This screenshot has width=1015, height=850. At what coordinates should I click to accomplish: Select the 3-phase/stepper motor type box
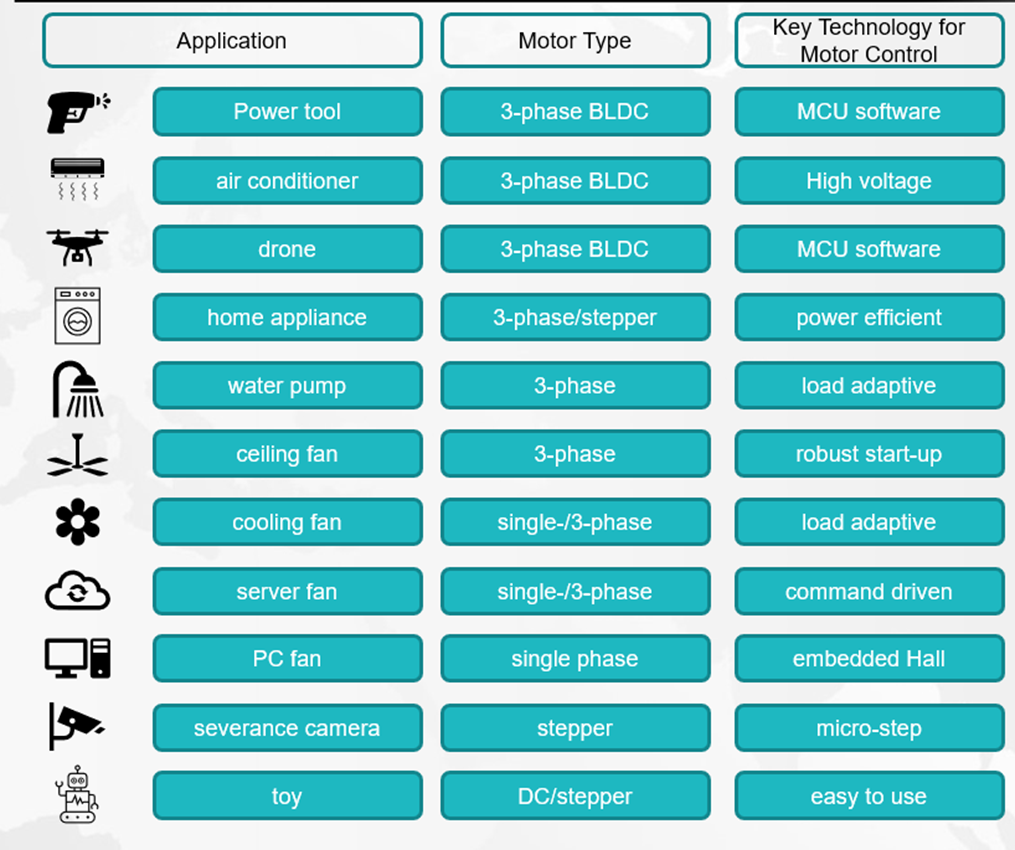(x=575, y=318)
